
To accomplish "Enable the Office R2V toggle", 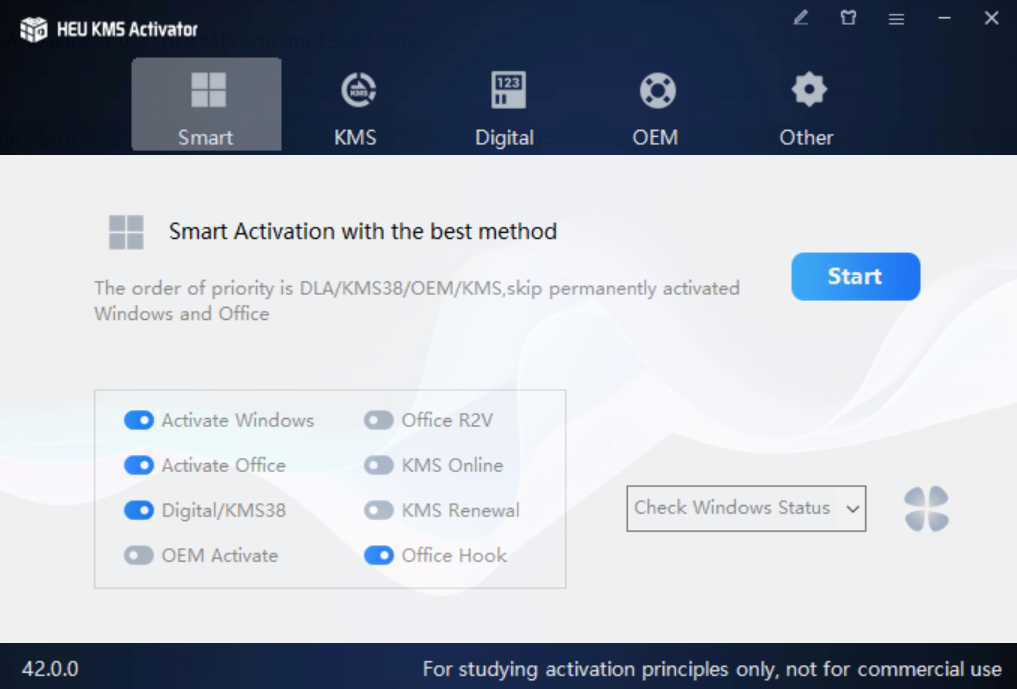I will click(x=379, y=420).
